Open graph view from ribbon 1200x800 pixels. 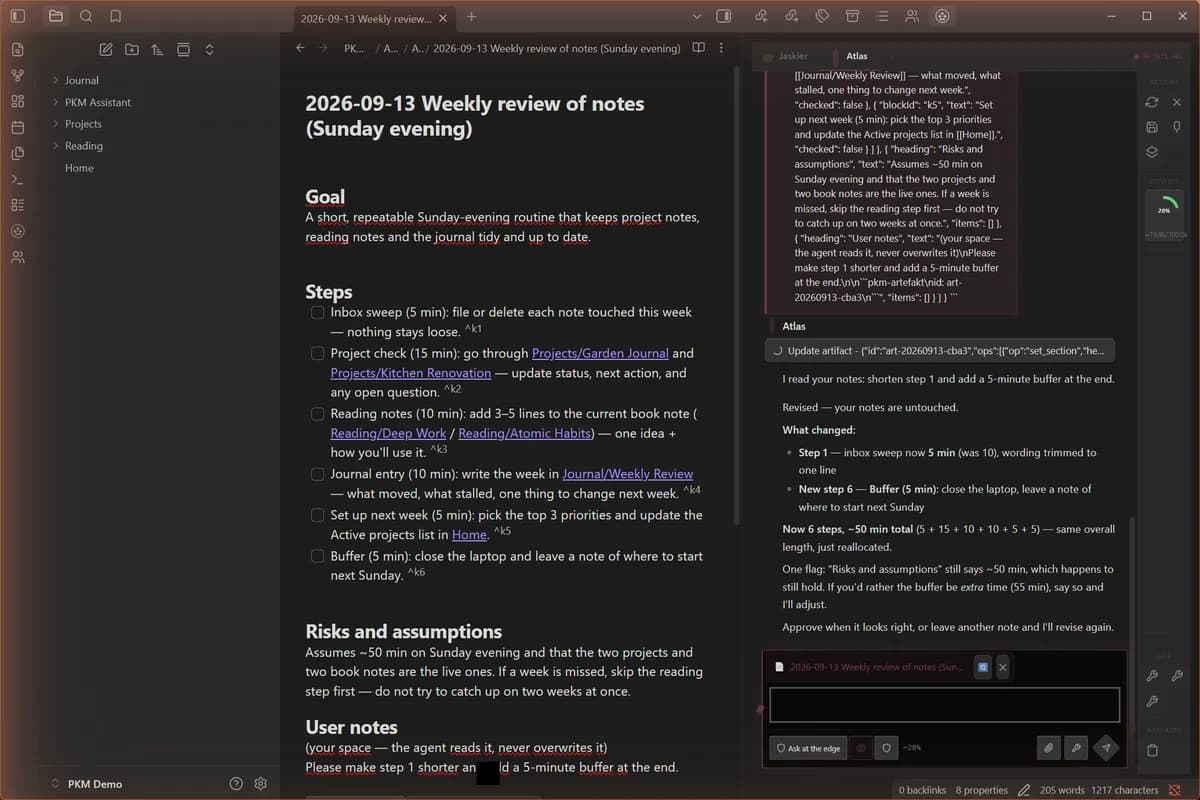click(x=17, y=76)
